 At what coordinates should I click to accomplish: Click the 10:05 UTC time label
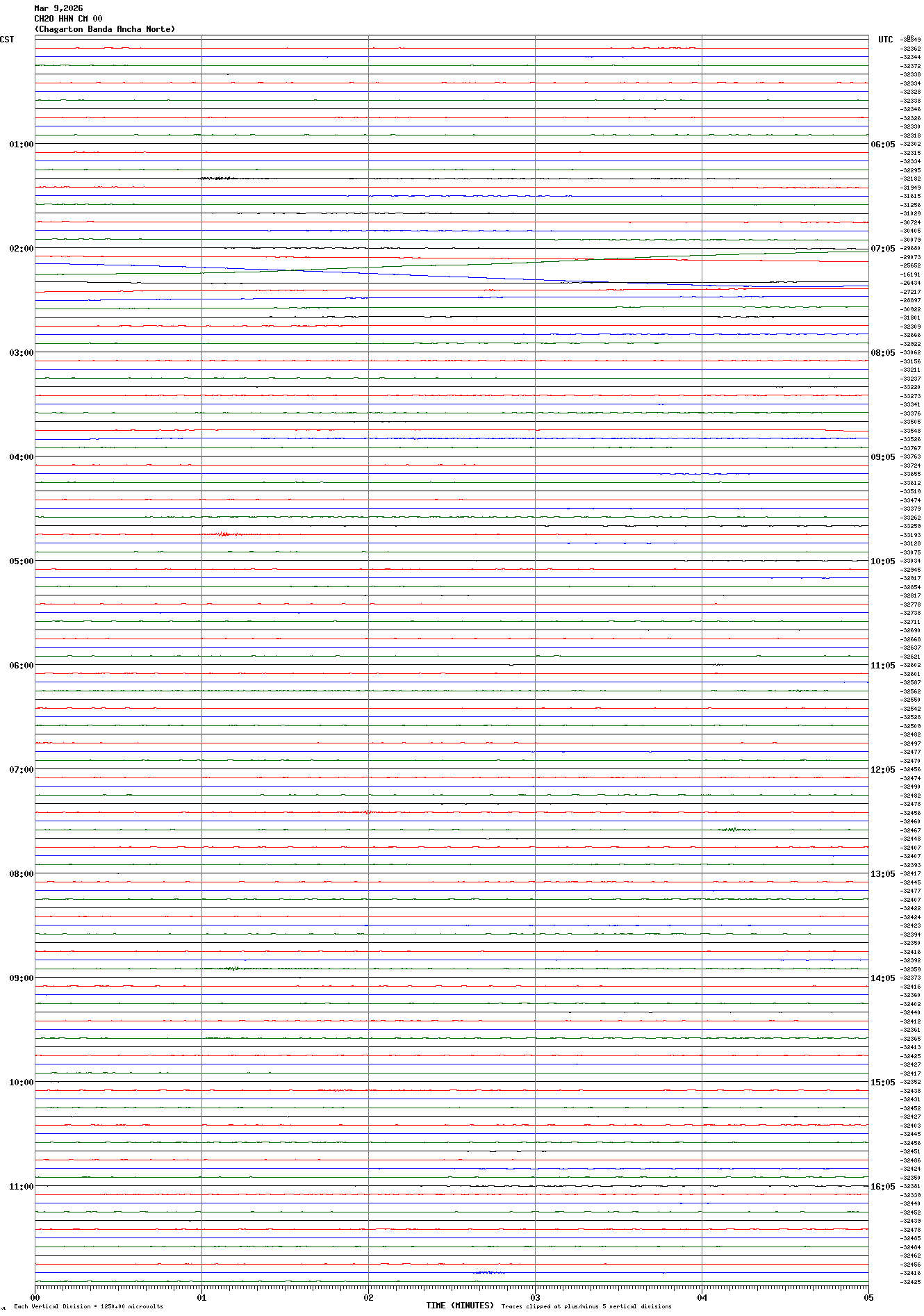coord(882,561)
